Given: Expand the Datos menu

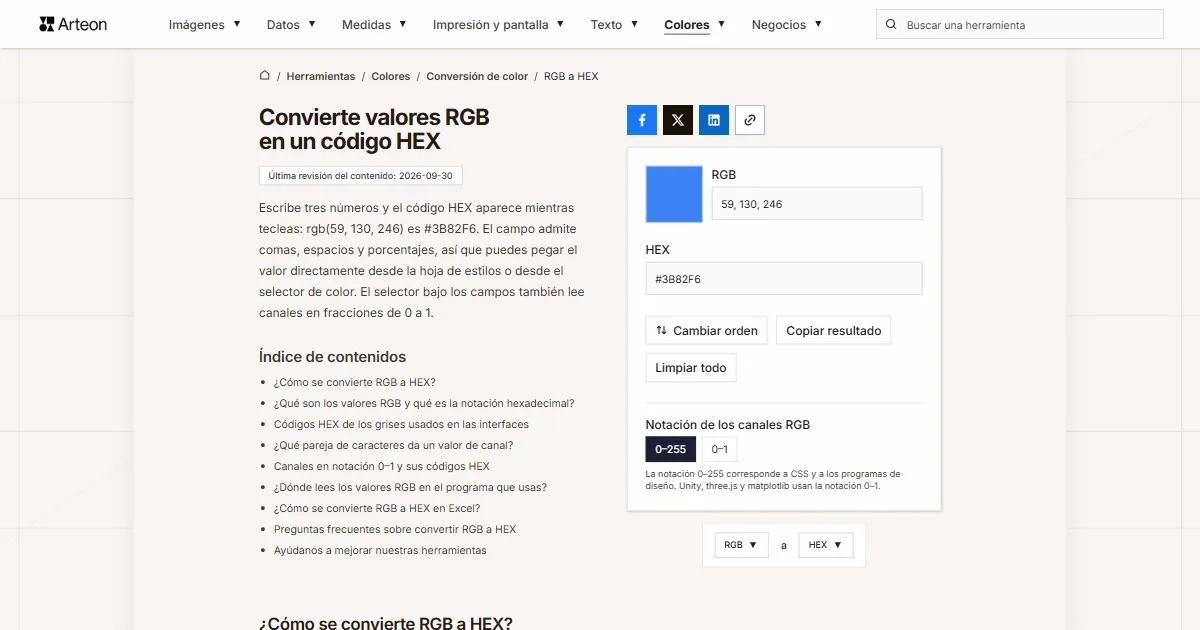Looking at the screenshot, I should tap(291, 25).
